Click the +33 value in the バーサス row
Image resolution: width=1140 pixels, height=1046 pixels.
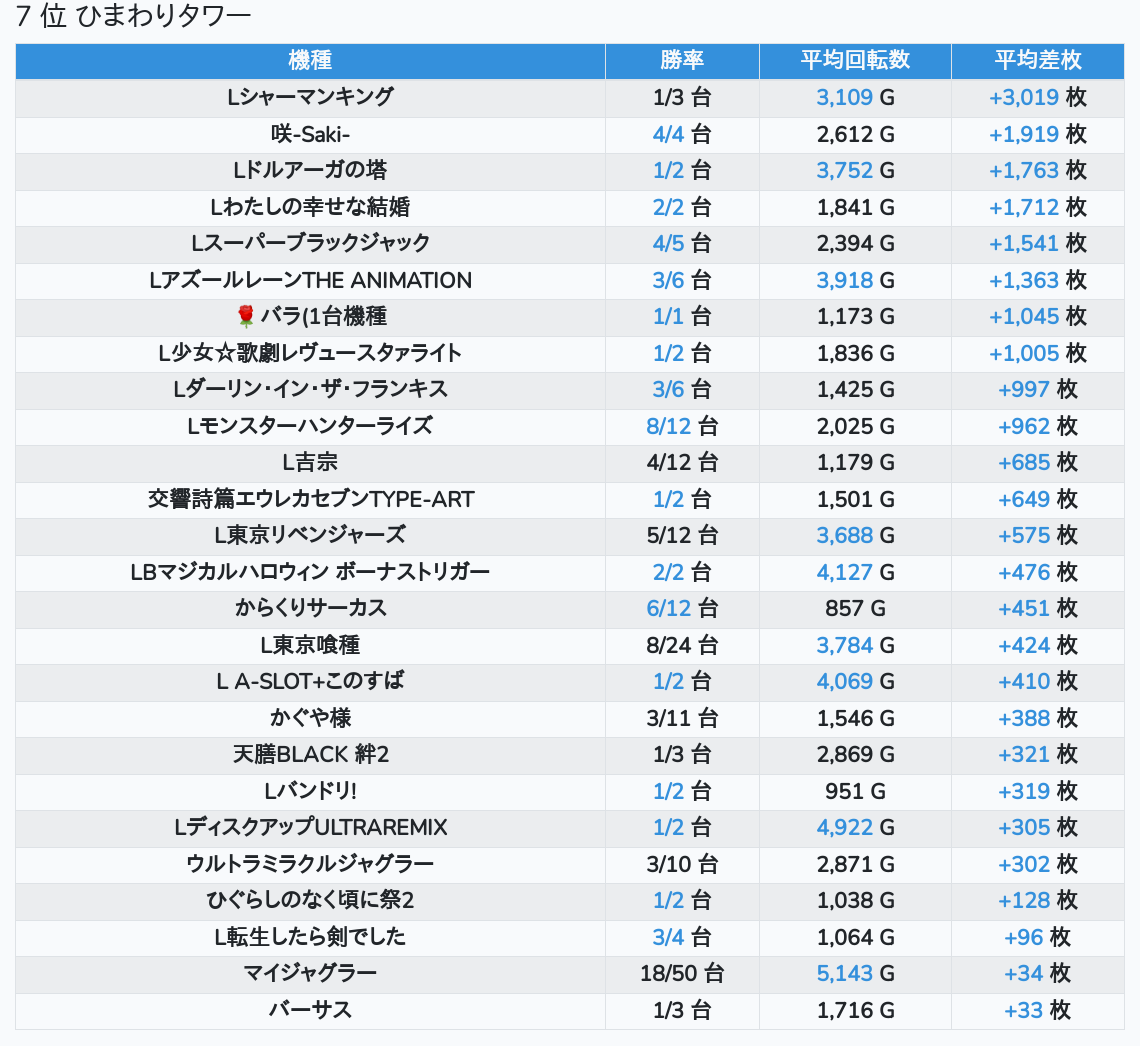(x=1024, y=1010)
